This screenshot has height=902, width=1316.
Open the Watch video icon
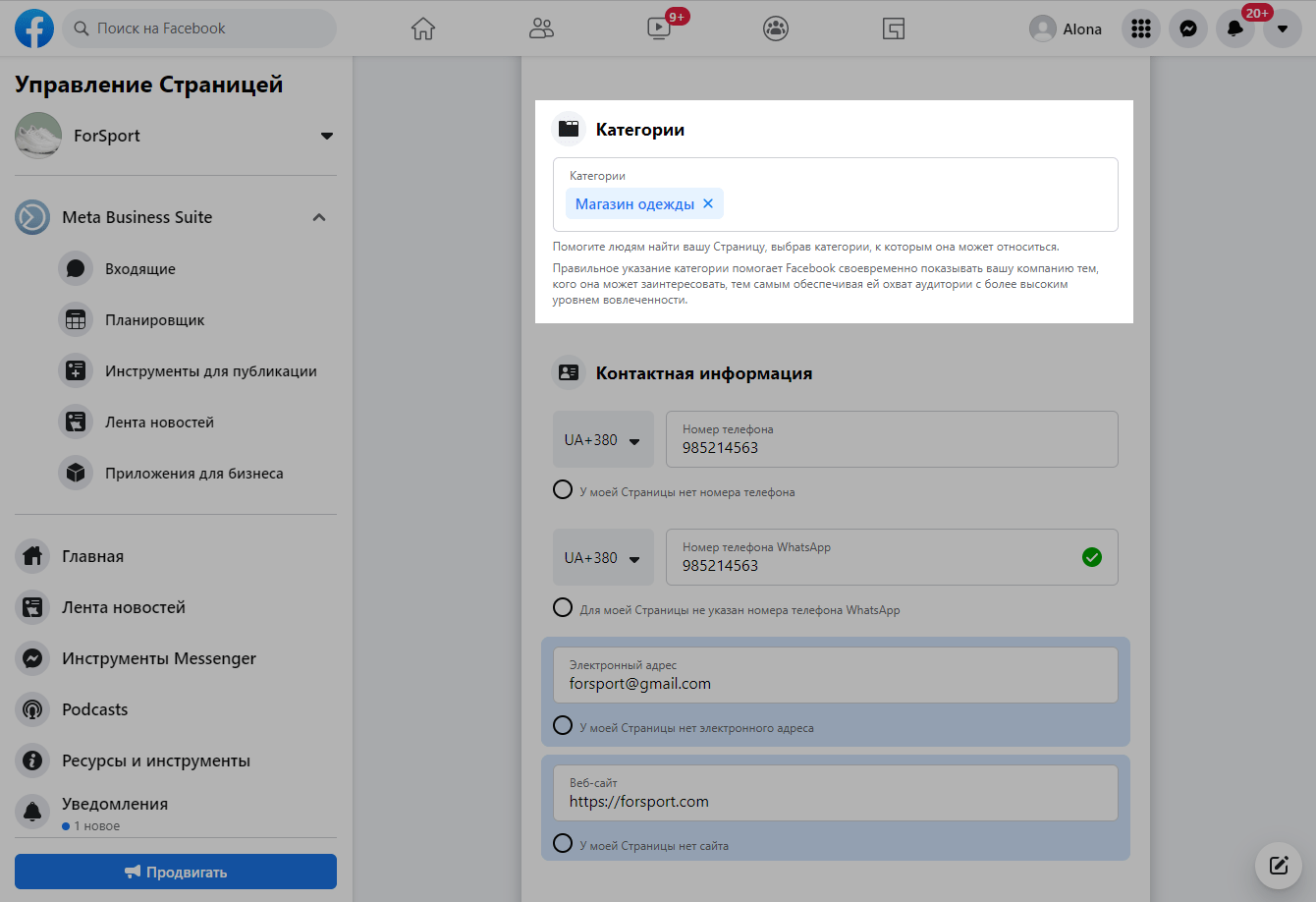[659, 28]
